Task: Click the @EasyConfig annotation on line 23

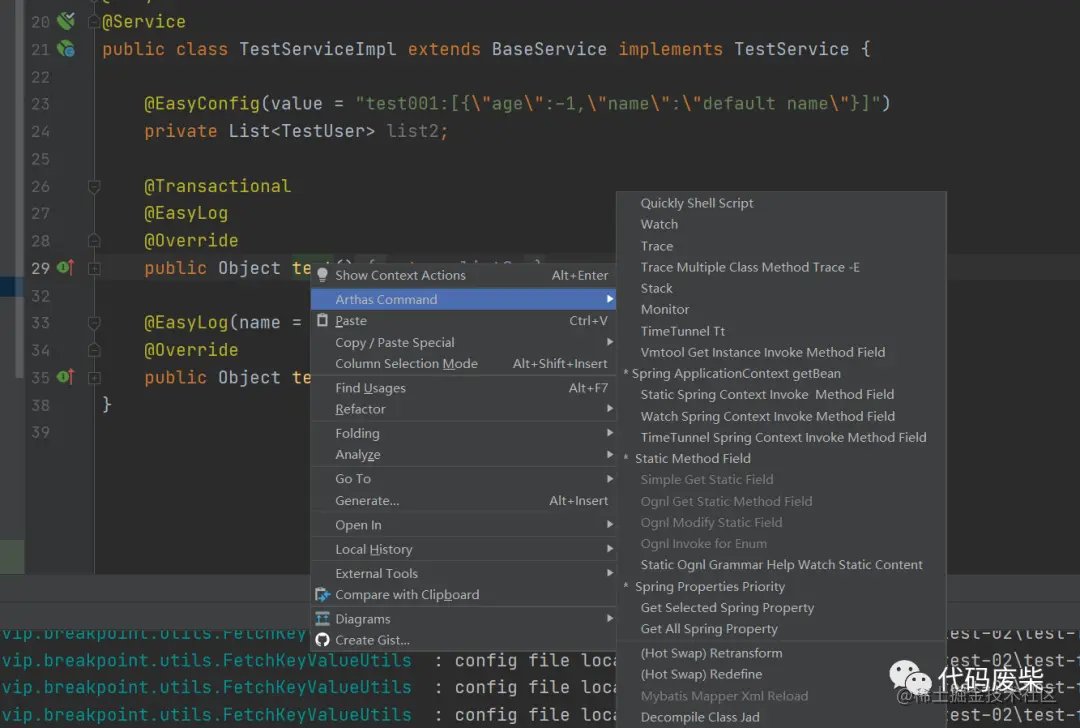Action: [202, 103]
